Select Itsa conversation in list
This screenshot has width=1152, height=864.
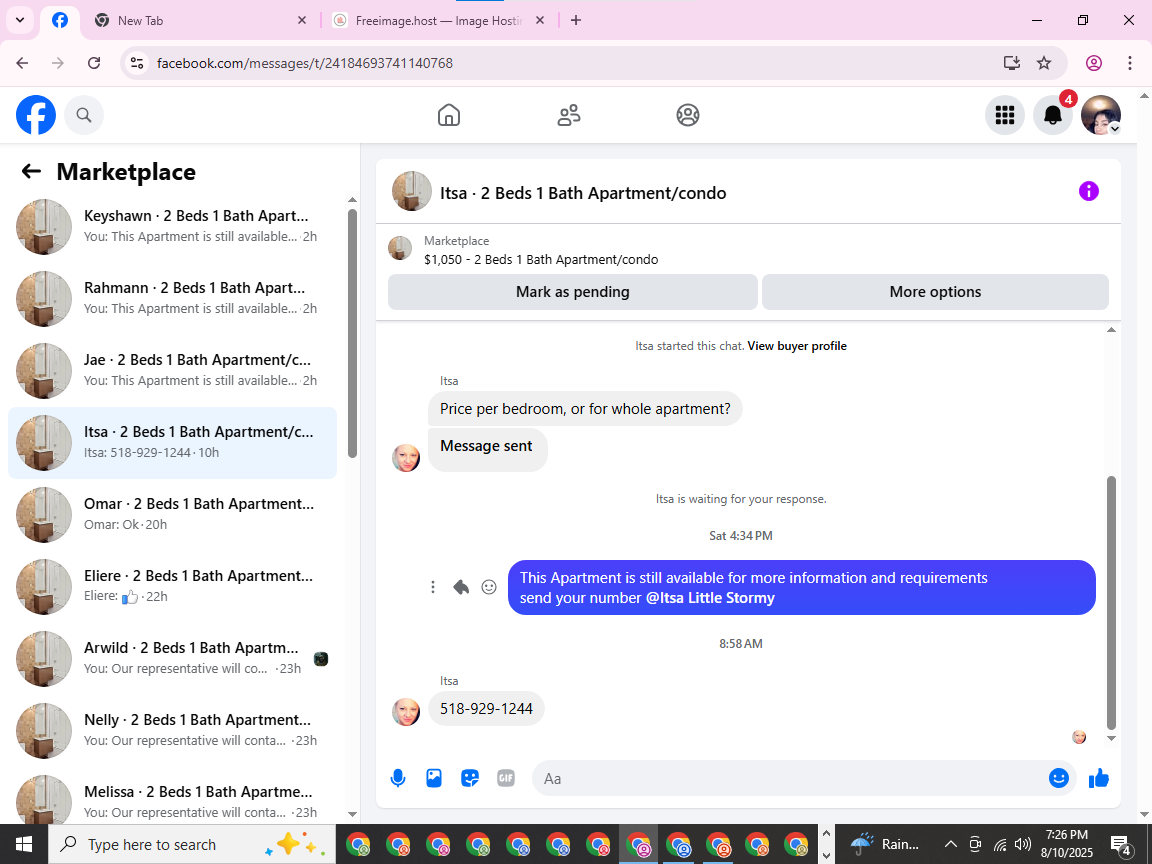pyautogui.click(x=172, y=442)
